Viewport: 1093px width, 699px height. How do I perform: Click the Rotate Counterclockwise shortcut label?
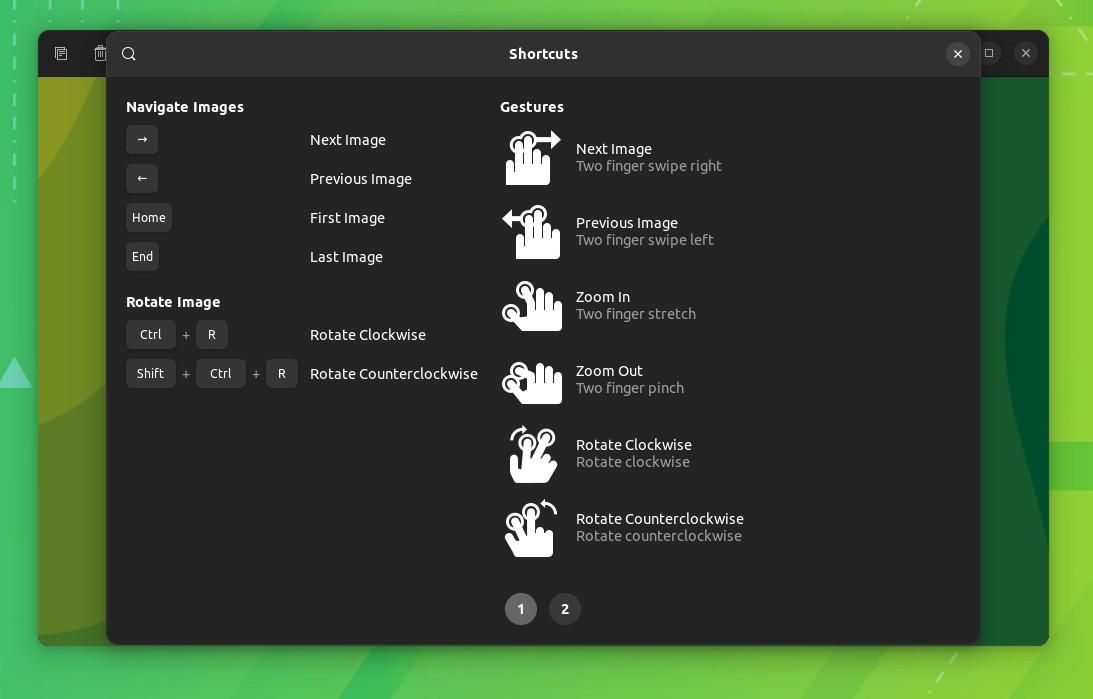[x=393, y=373]
